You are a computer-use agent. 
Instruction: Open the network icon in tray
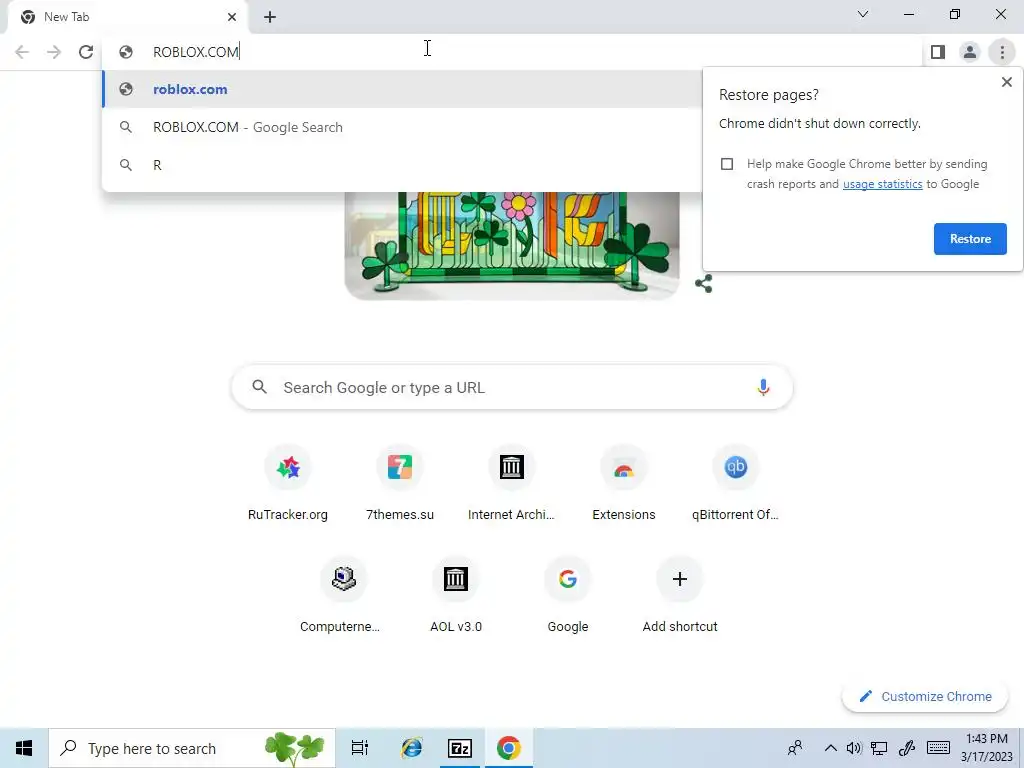point(879,748)
